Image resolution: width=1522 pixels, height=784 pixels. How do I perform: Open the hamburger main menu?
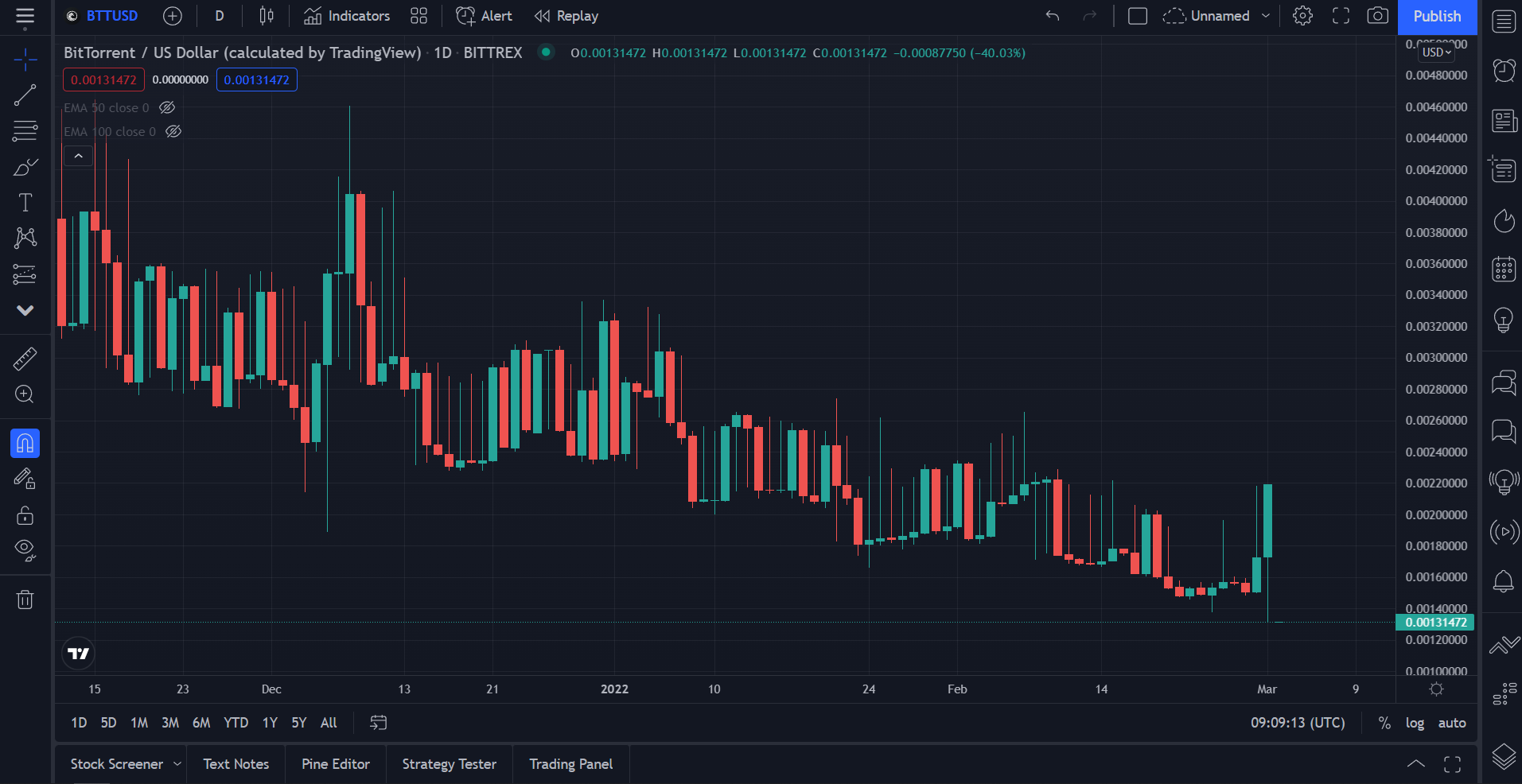tap(25, 17)
